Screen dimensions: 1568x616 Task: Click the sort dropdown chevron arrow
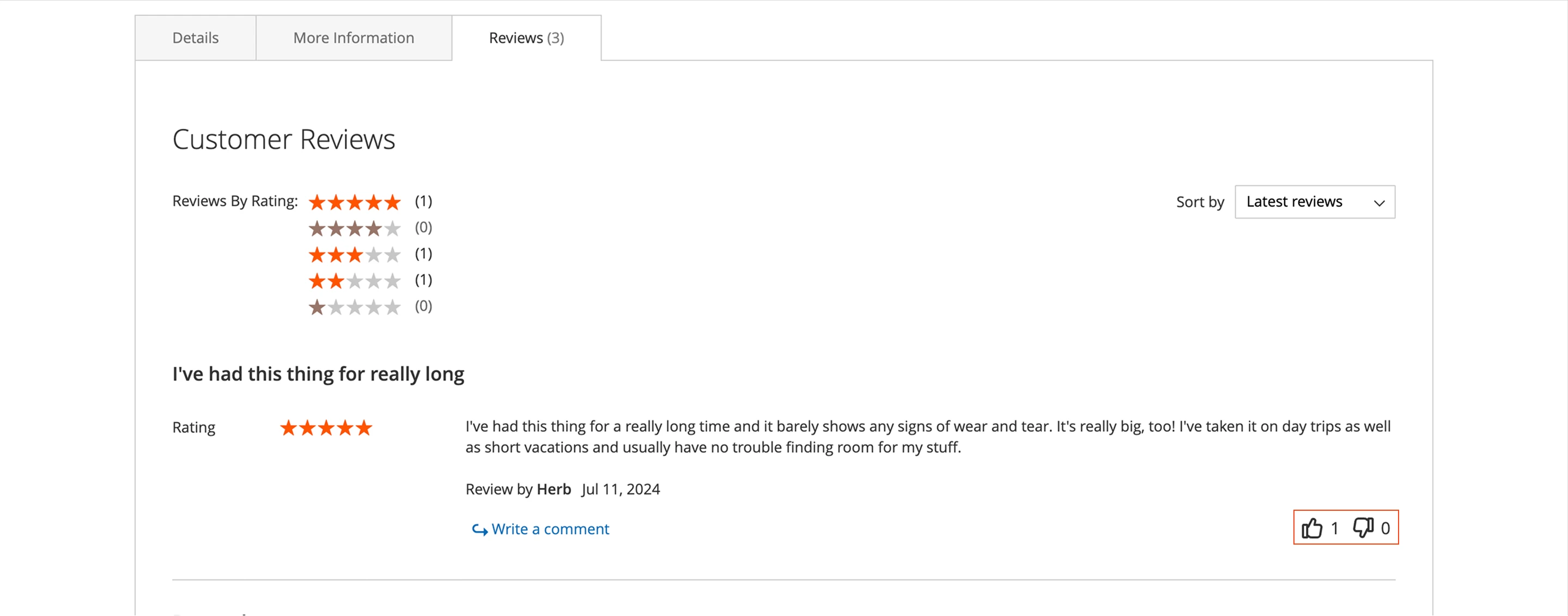(1378, 203)
